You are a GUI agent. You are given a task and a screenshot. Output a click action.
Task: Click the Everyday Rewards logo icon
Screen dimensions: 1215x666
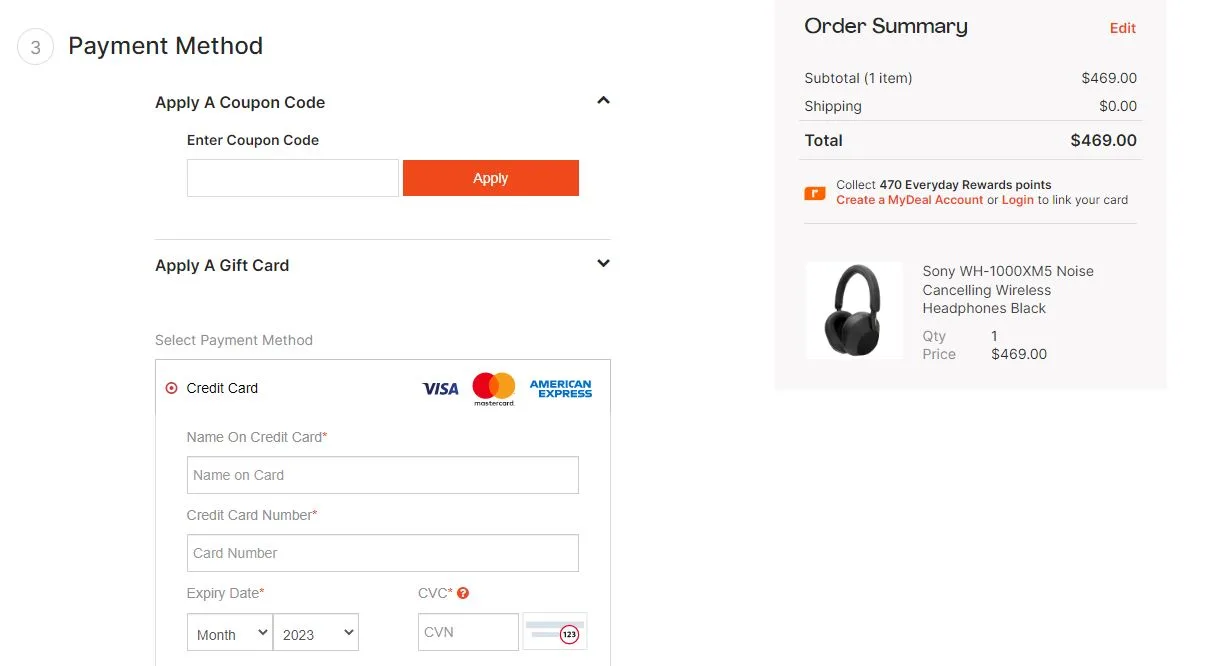[x=814, y=192]
